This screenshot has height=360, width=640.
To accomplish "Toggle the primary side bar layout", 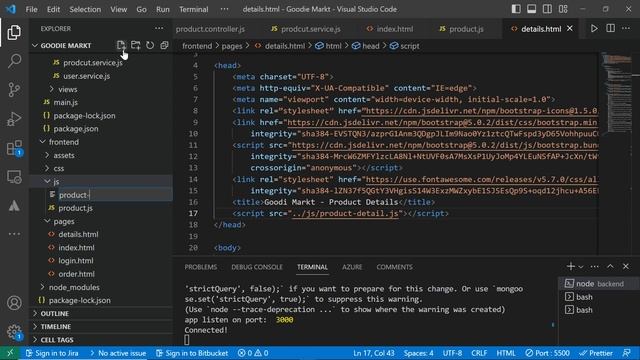I will (x=516, y=9).
